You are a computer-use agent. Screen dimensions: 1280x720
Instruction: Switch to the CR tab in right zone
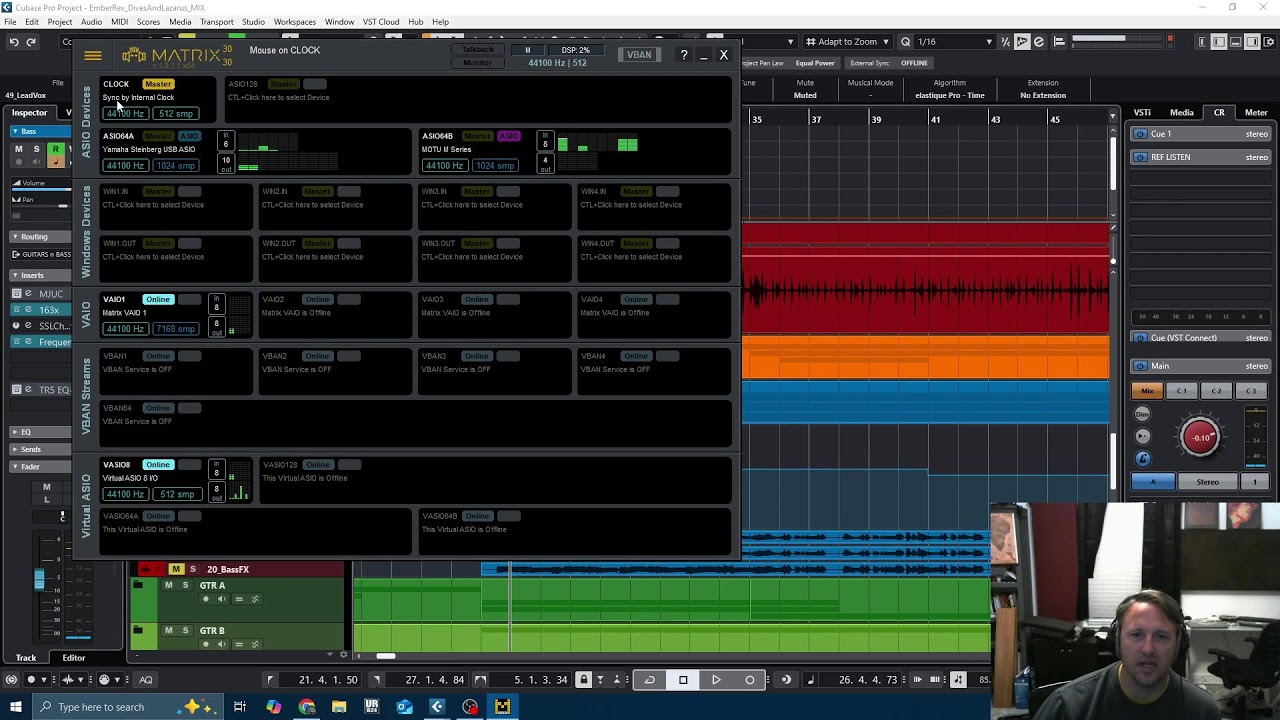(1219, 113)
